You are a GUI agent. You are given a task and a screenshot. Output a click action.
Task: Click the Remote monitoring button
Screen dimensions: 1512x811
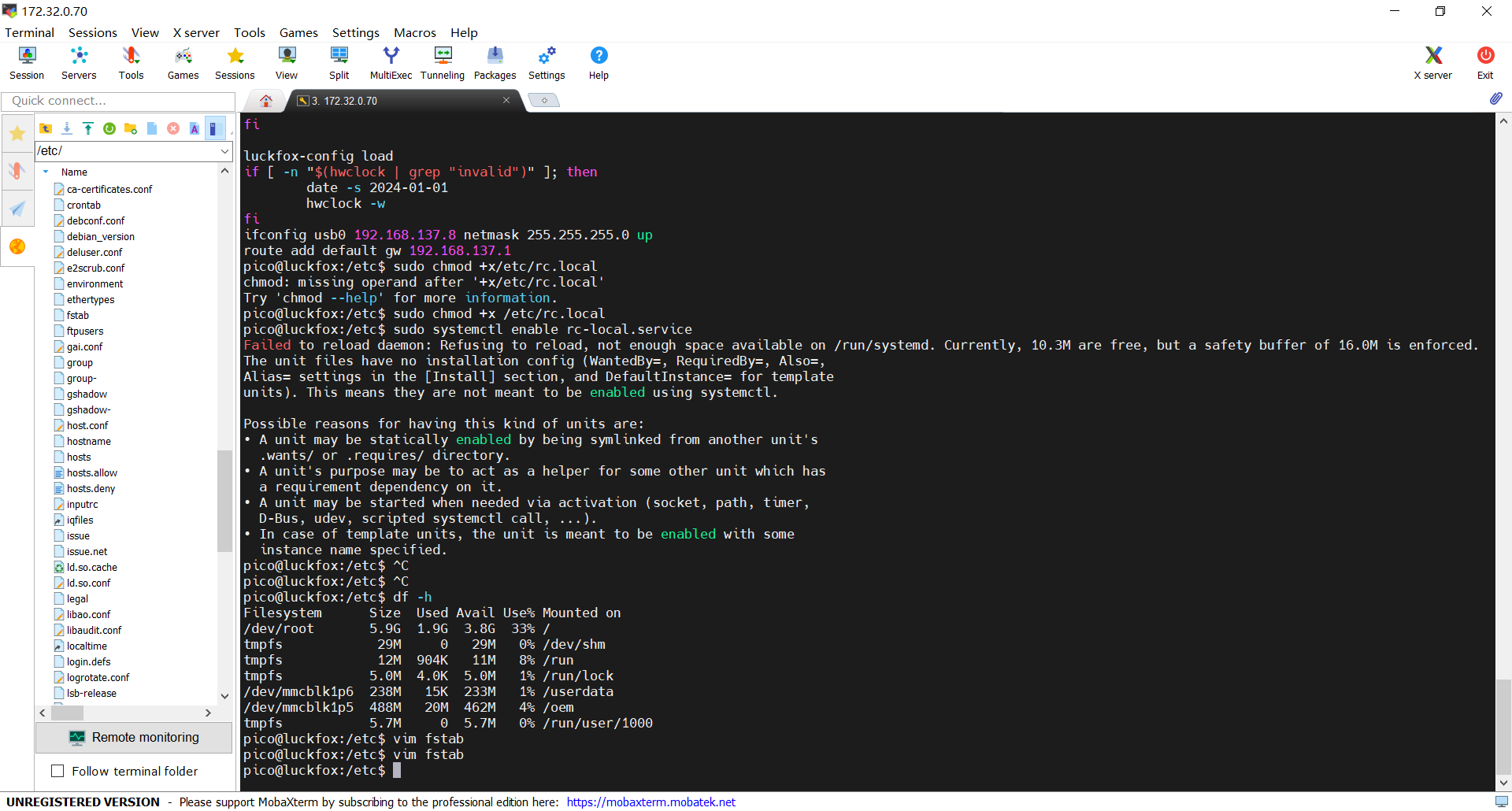tap(134, 737)
